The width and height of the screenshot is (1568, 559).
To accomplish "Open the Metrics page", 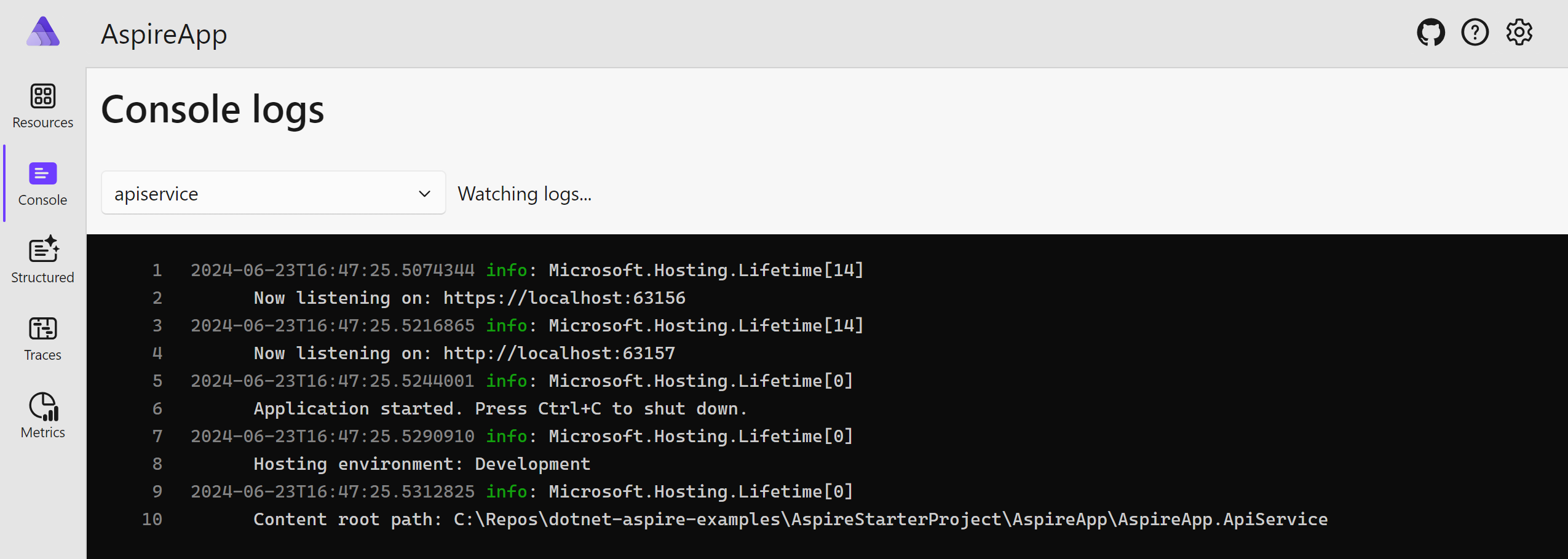I will tap(42, 415).
